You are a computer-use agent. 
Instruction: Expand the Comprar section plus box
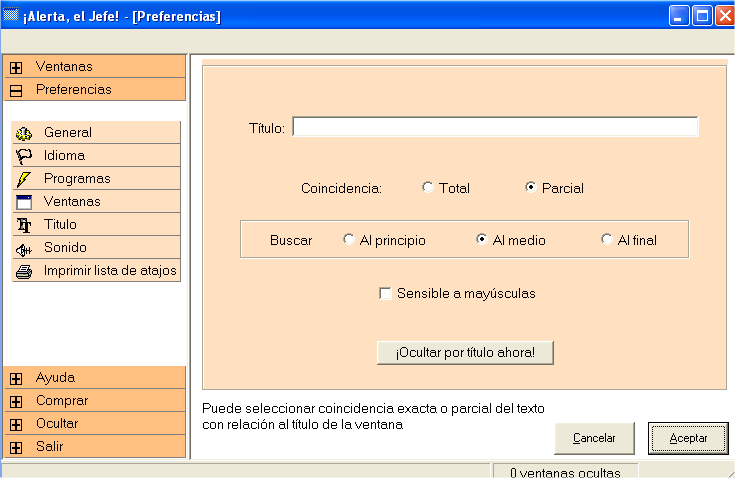(x=16, y=402)
